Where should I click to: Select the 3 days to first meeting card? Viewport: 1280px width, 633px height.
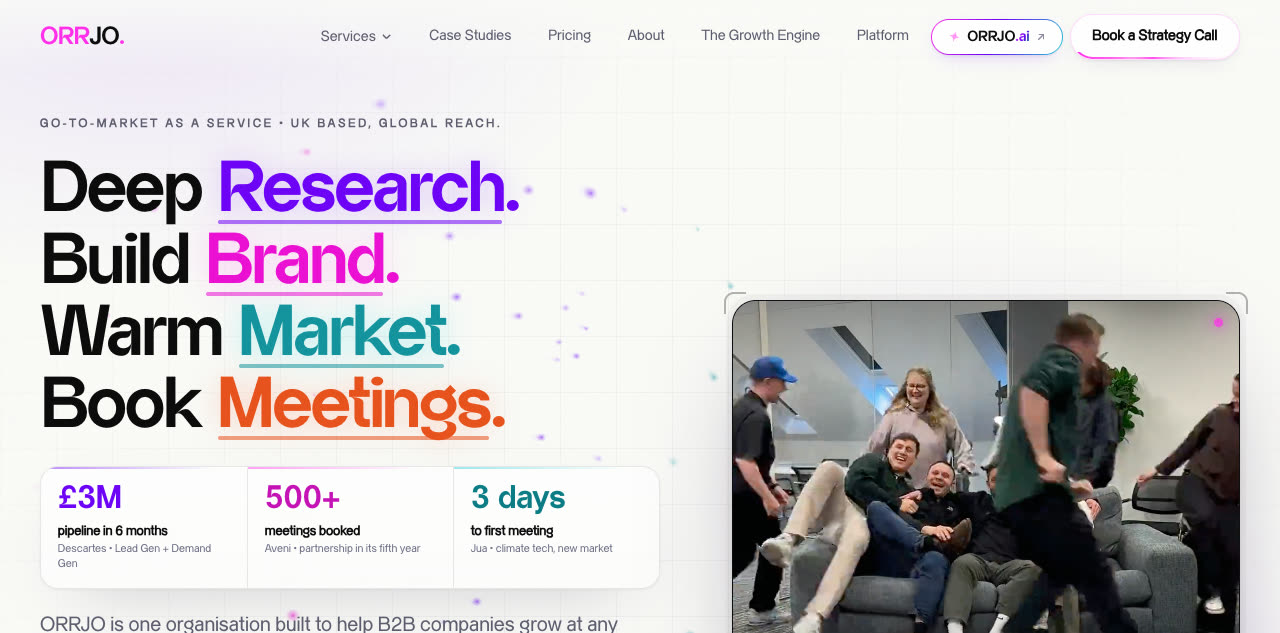556,527
